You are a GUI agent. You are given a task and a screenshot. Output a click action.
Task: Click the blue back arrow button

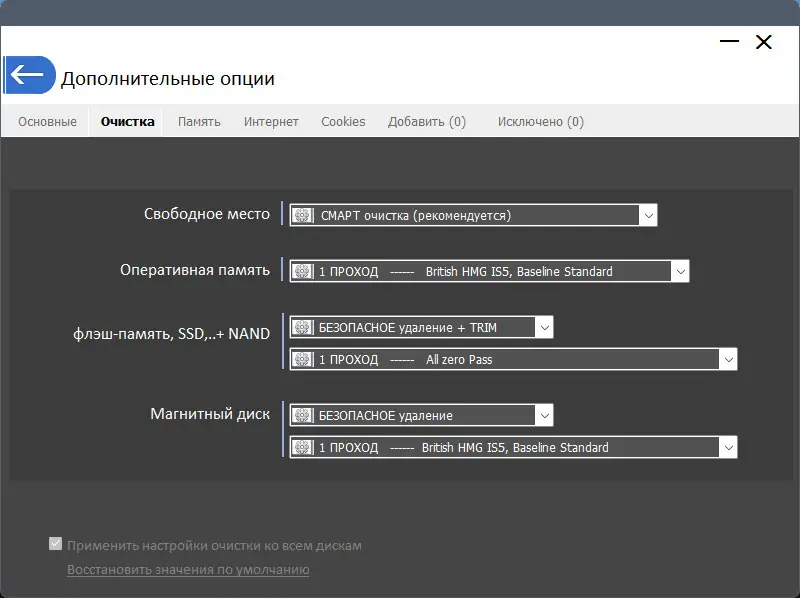[x=29, y=75]
